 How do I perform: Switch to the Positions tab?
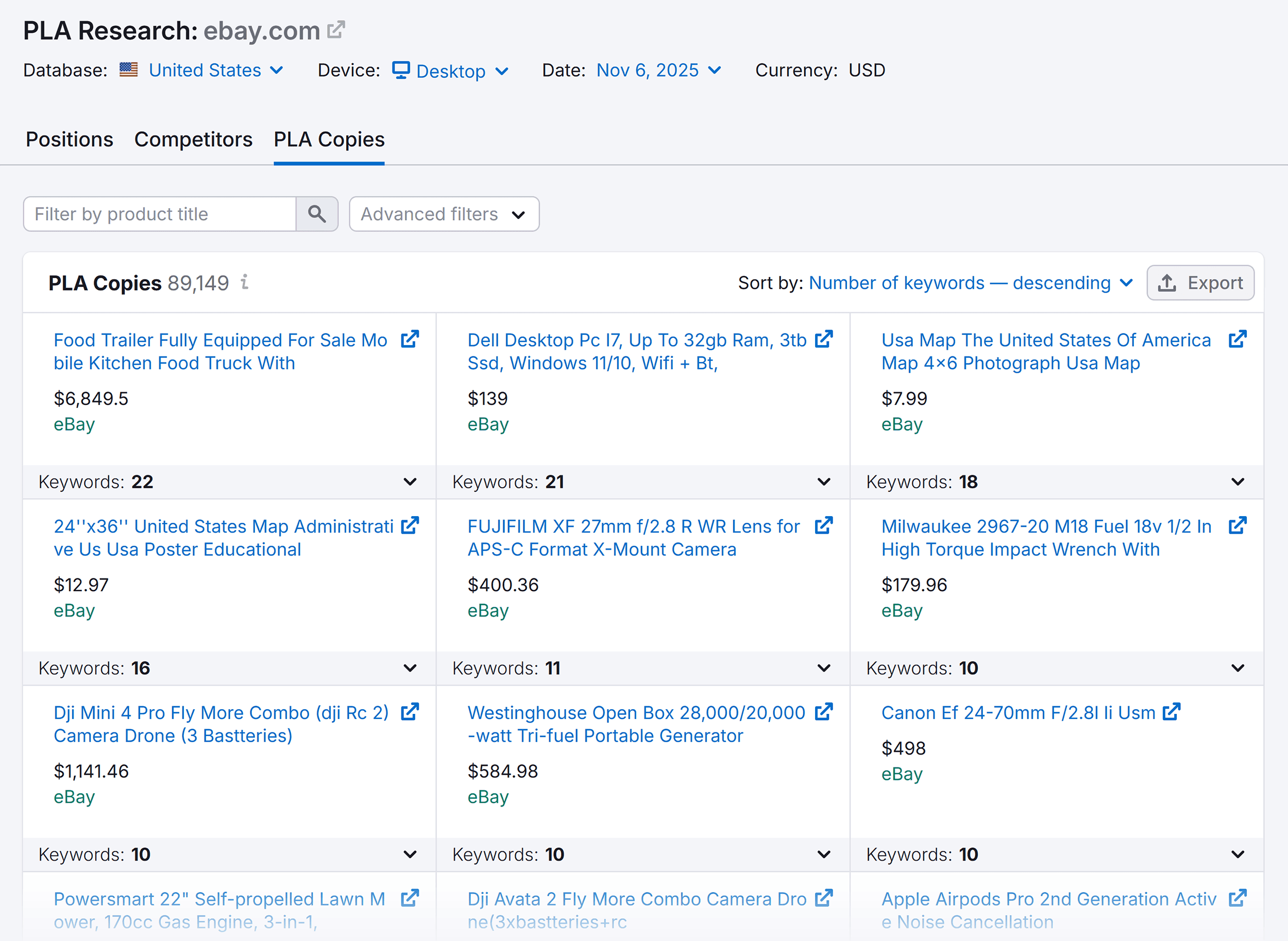coord(69,140)
